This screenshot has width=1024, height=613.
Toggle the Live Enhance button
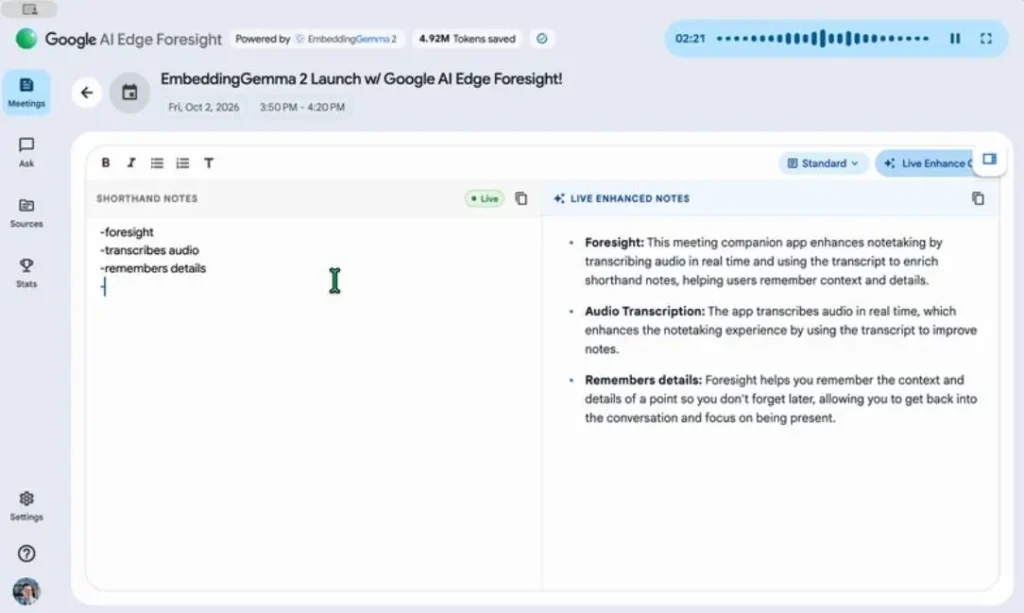(925, 163)
